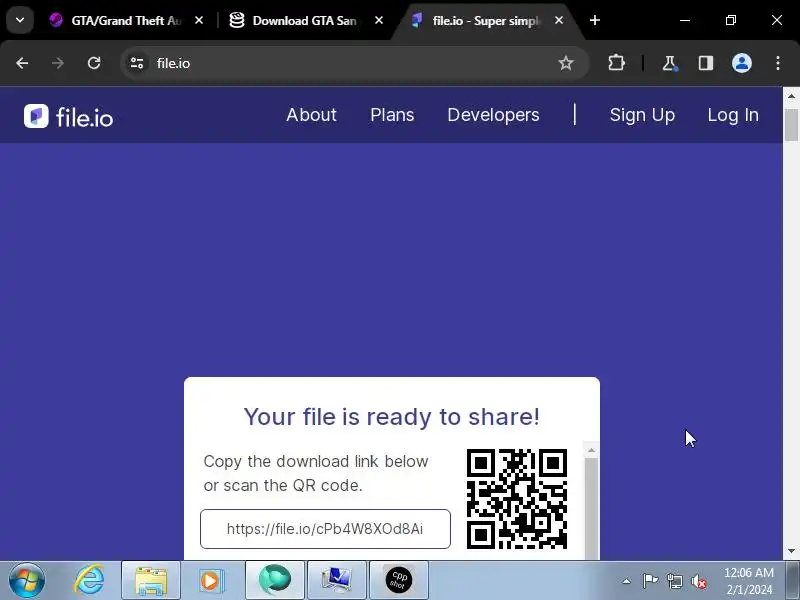The height and width of the screenshot is (600, 800).
Task: Click the page scrollbar down arrow
Action: pyautogui.click(x=791, y=551)
